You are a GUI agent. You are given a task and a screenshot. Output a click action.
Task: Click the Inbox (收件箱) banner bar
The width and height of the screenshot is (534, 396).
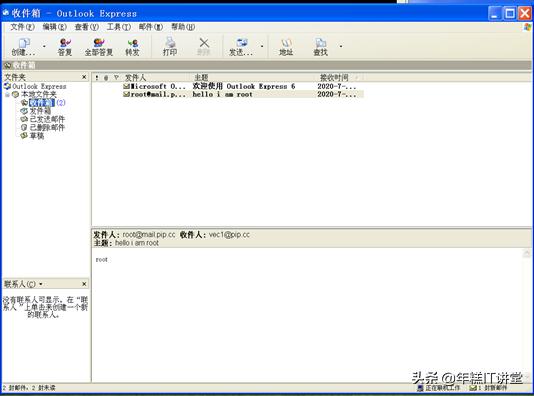pos(267,65)
